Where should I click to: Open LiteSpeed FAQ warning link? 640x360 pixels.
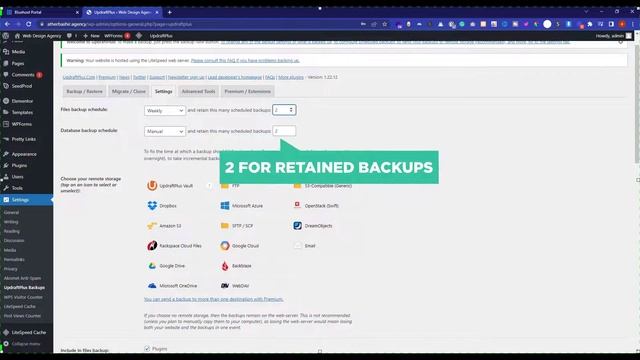(245, 60)
